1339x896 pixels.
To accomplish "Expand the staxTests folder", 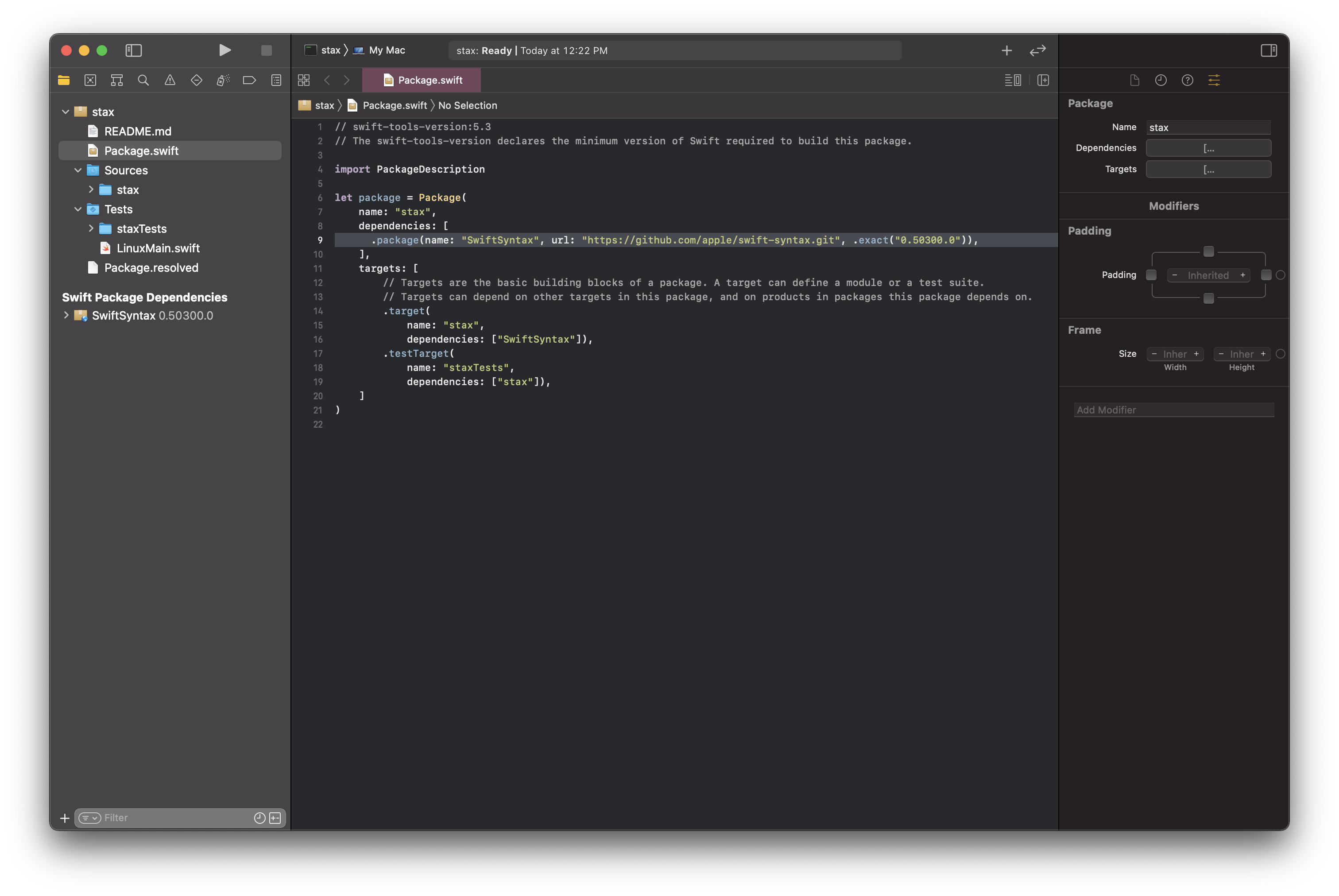I will click(x=91, y=228).
